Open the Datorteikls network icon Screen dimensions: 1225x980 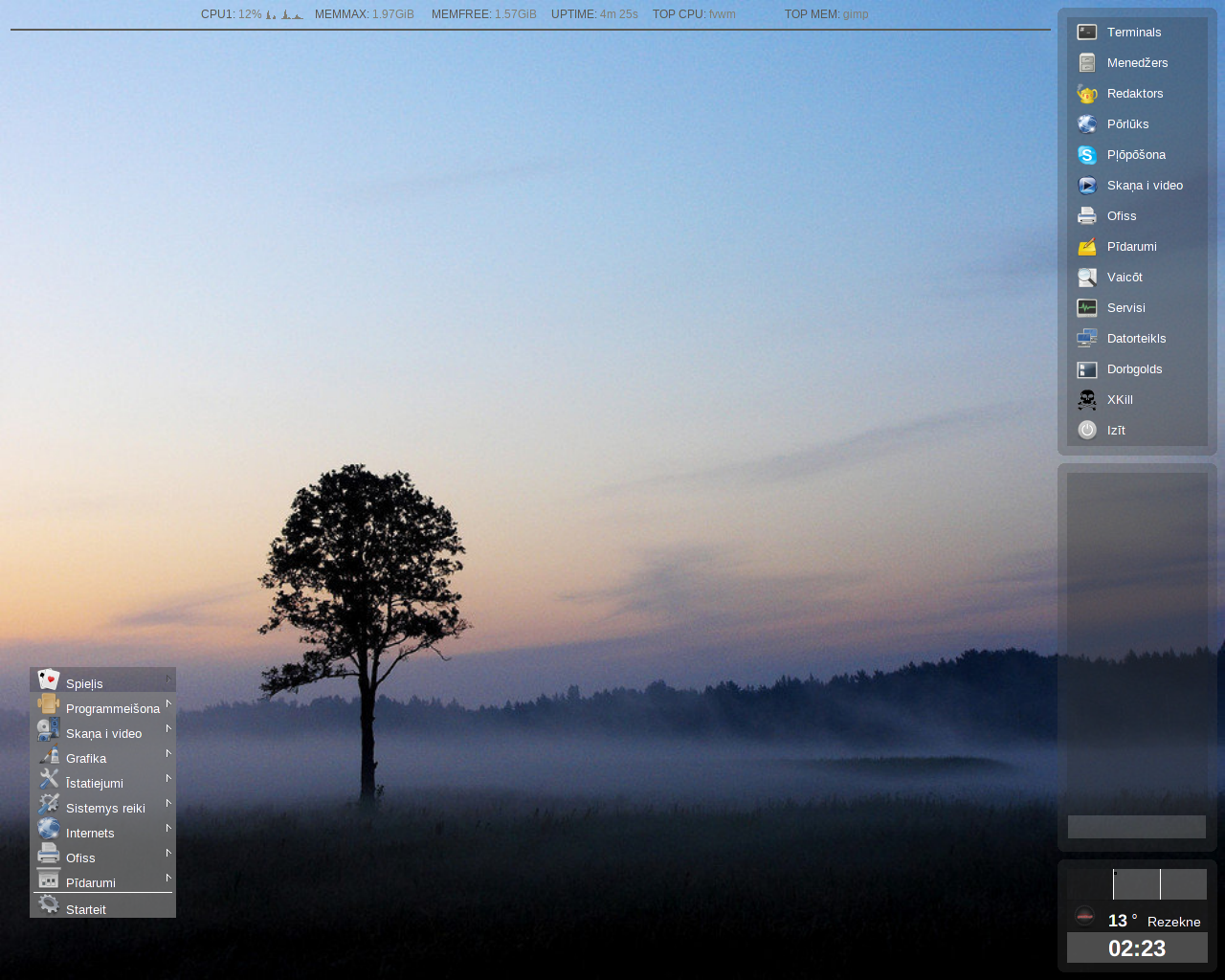click(1087, 339)
